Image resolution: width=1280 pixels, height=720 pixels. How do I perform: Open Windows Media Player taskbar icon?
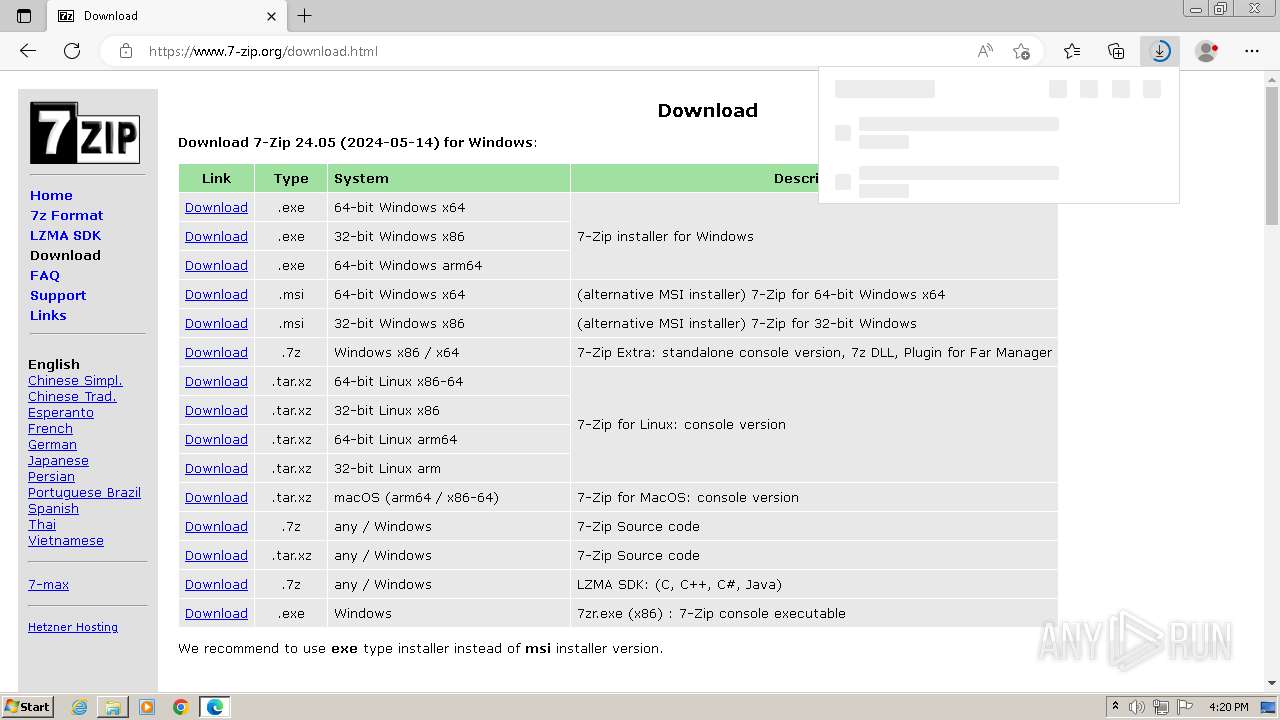click(x=147, y=707)
